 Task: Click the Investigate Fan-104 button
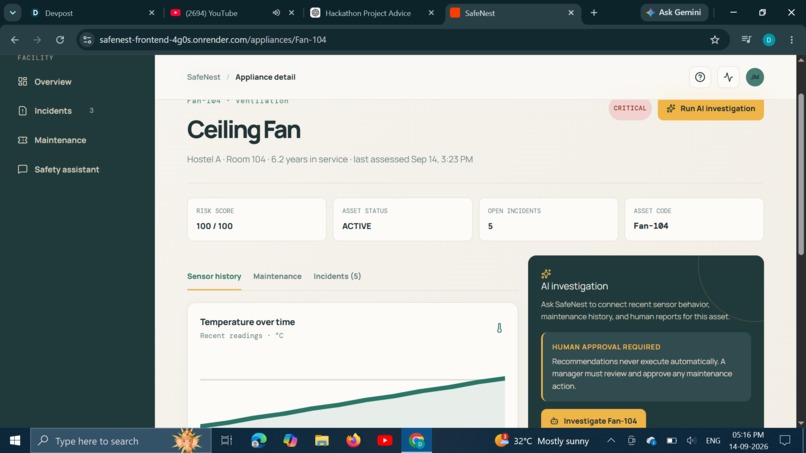tap(593, 420)
